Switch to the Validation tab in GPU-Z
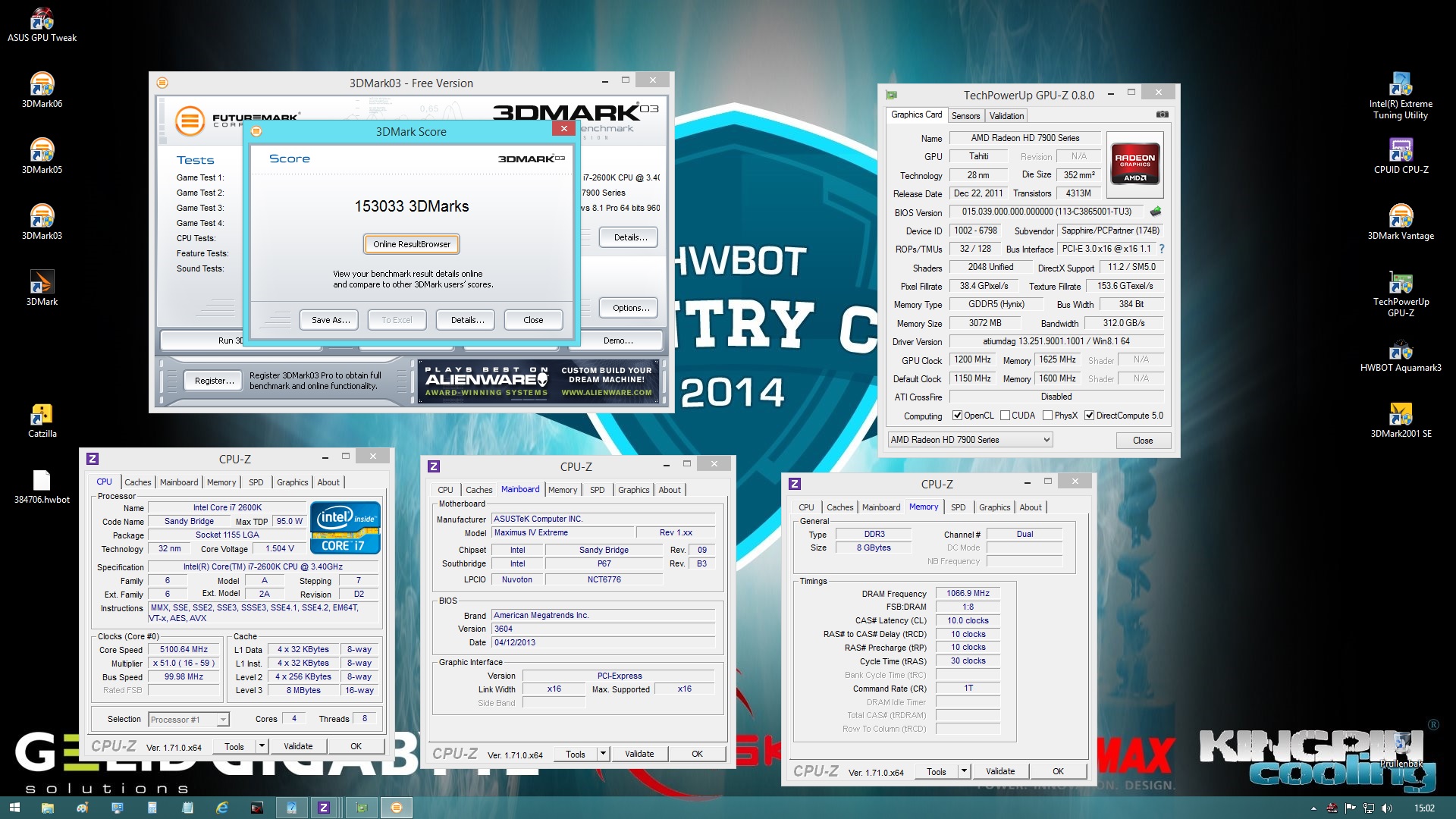Image resolution: width=1456 pixels, height=819 pixels. pos(1006,115)
